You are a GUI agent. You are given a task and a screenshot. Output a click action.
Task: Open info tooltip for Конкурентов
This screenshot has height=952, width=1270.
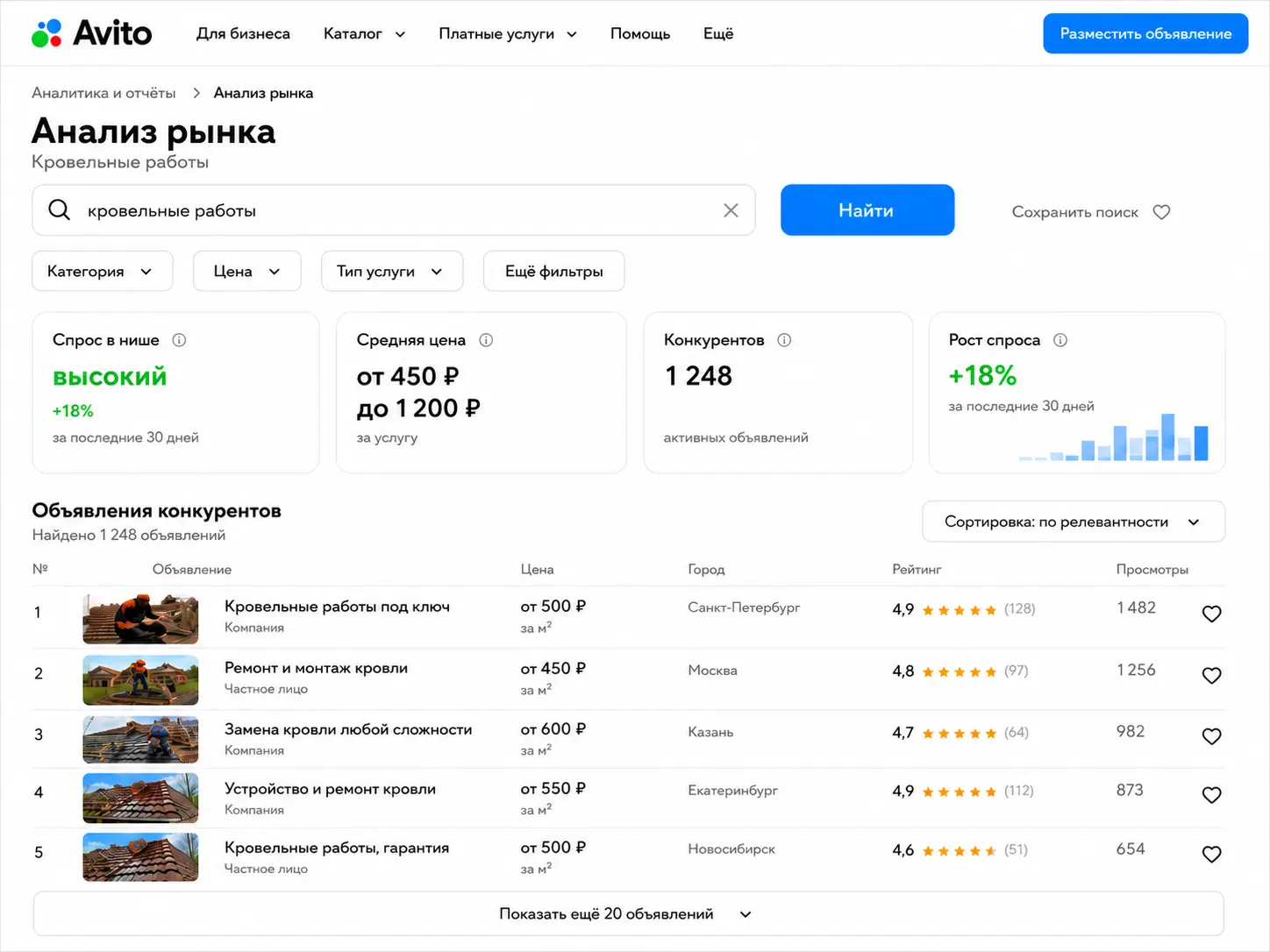(x=784, y=340)
